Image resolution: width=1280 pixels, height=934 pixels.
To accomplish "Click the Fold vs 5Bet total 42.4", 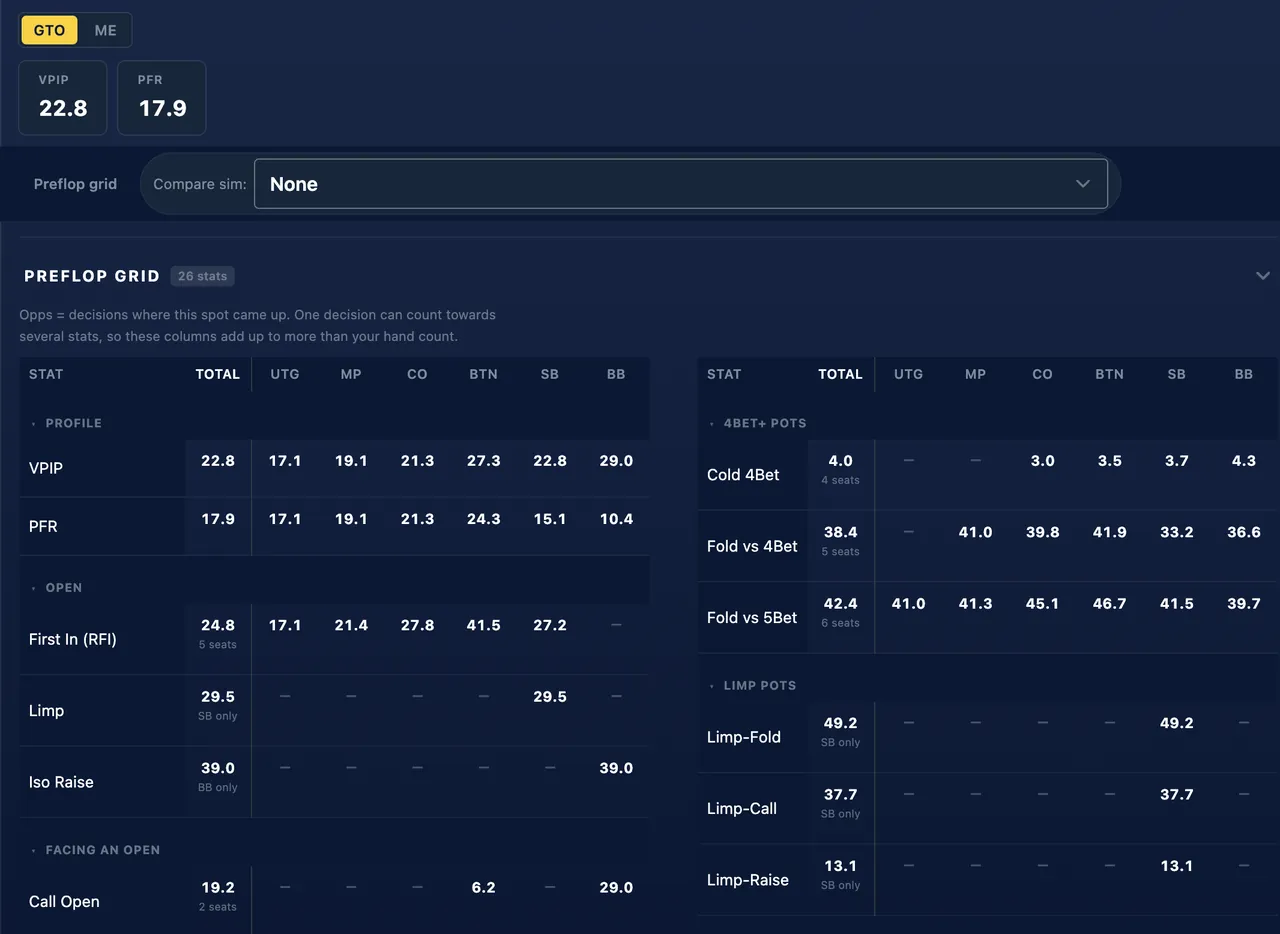I will point(840,603).
